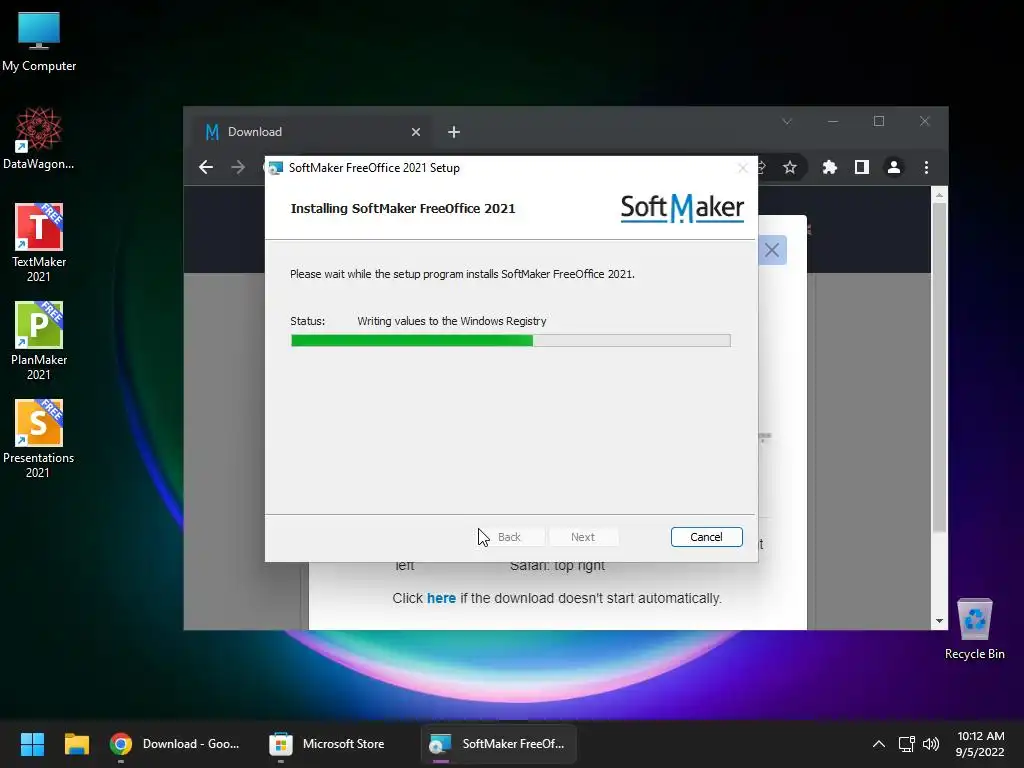Open the volume tray icon
The image size is (1024, 768).
931,744
